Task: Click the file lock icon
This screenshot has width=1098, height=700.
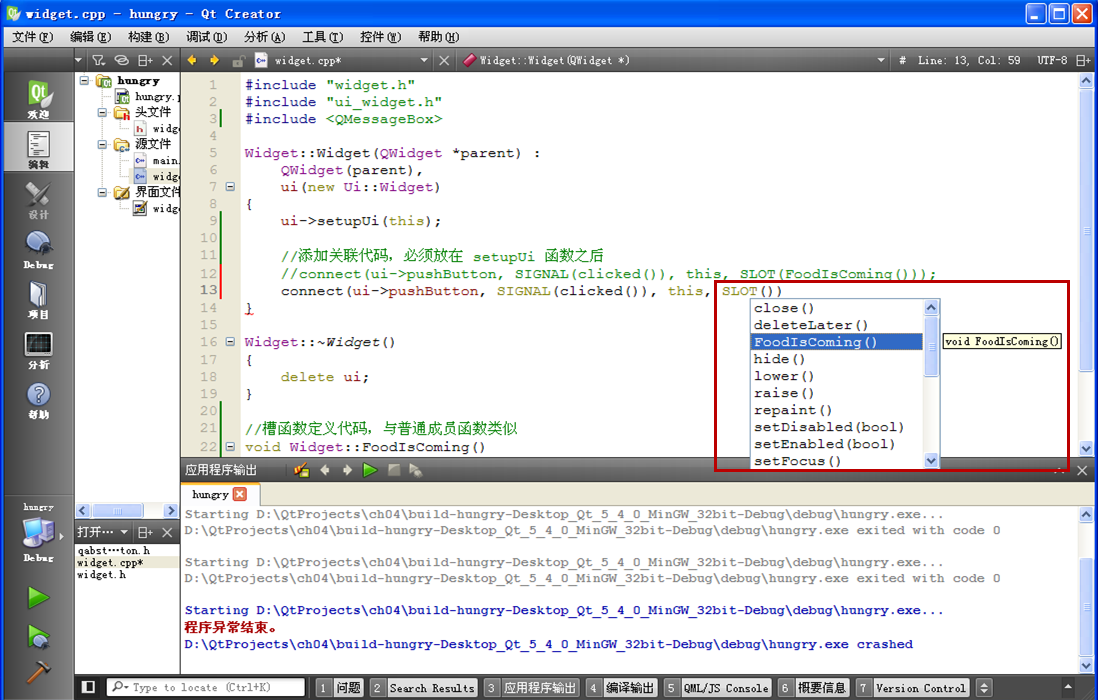Action: pyautogui.click(x=238, y=61)
